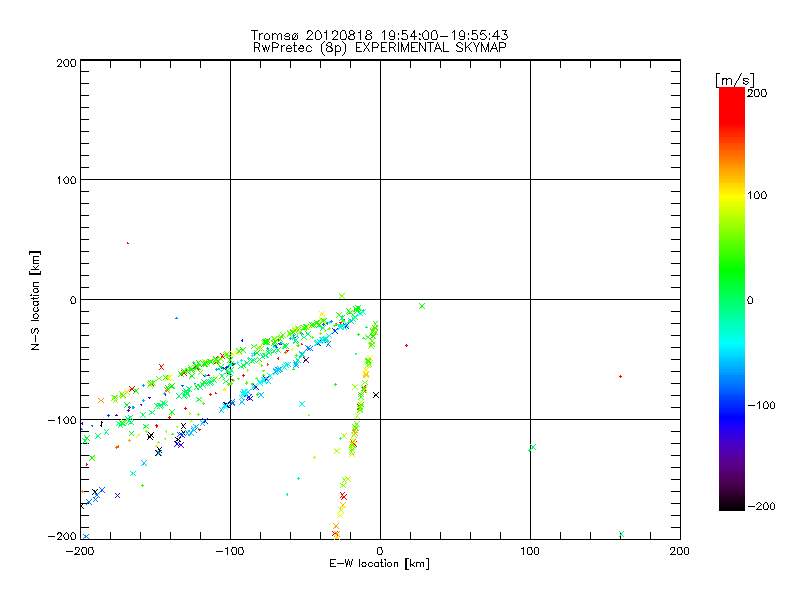Click the green 0 m/s colorbar region
This screenshot has width=800, height=600.
[x=732, y=300]
